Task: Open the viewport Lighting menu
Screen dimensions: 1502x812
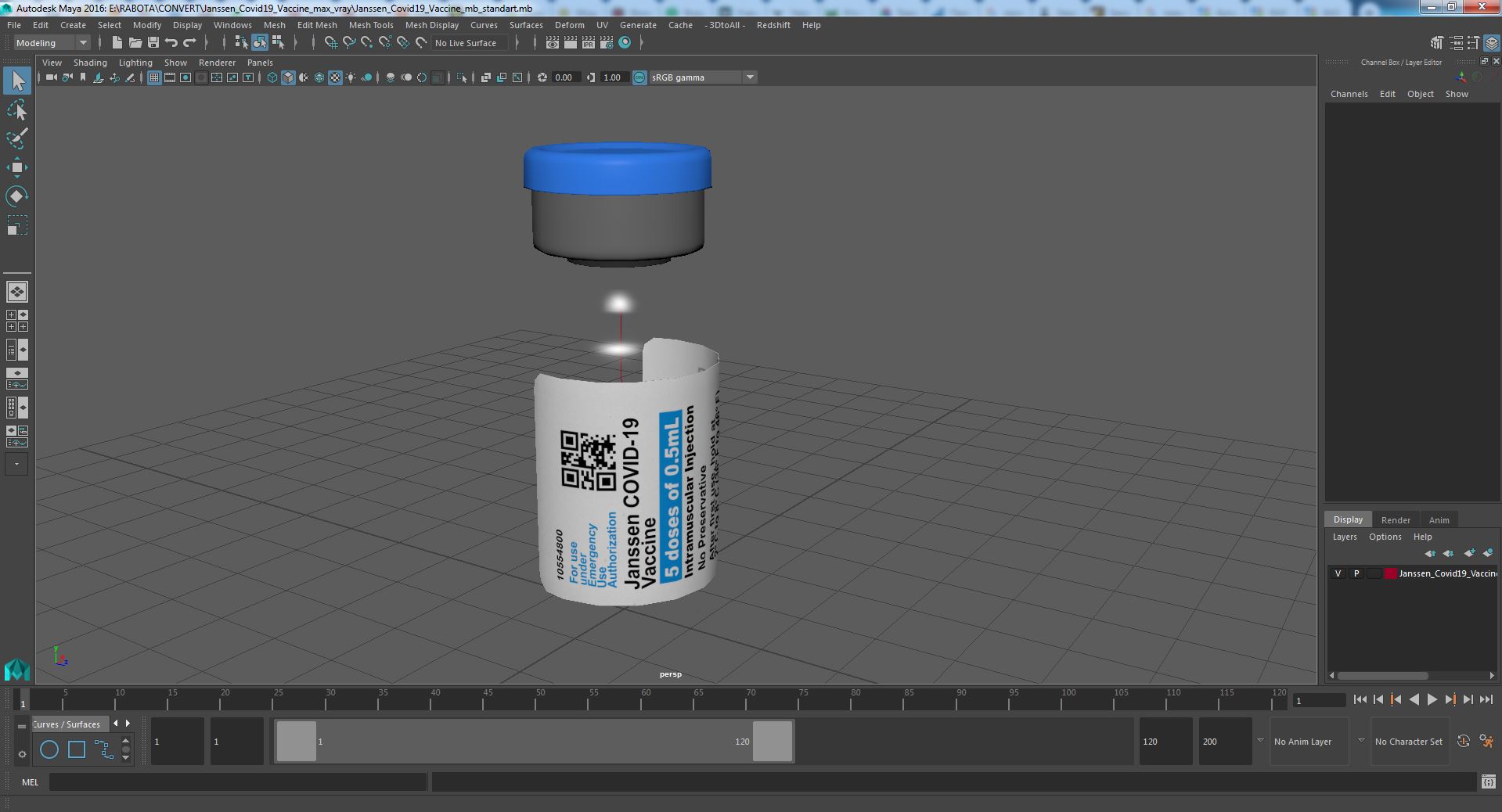Action: click(x=135, y=63)
